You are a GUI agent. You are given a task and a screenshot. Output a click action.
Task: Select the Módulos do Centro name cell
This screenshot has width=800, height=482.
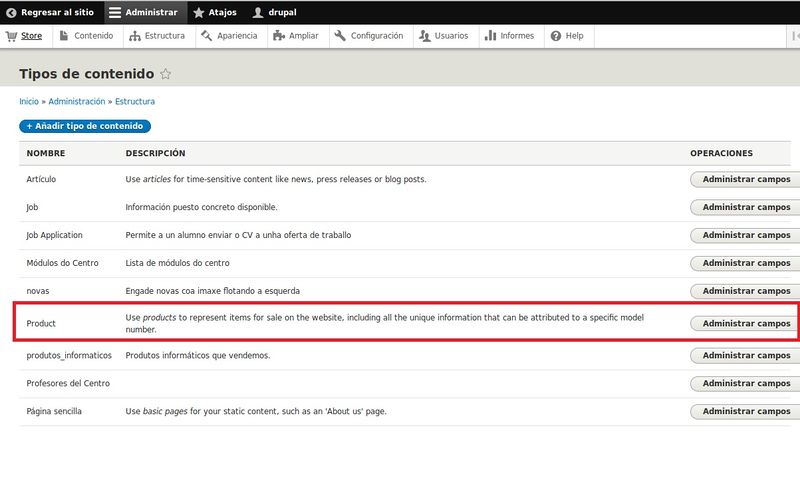[x=62, y=263]
